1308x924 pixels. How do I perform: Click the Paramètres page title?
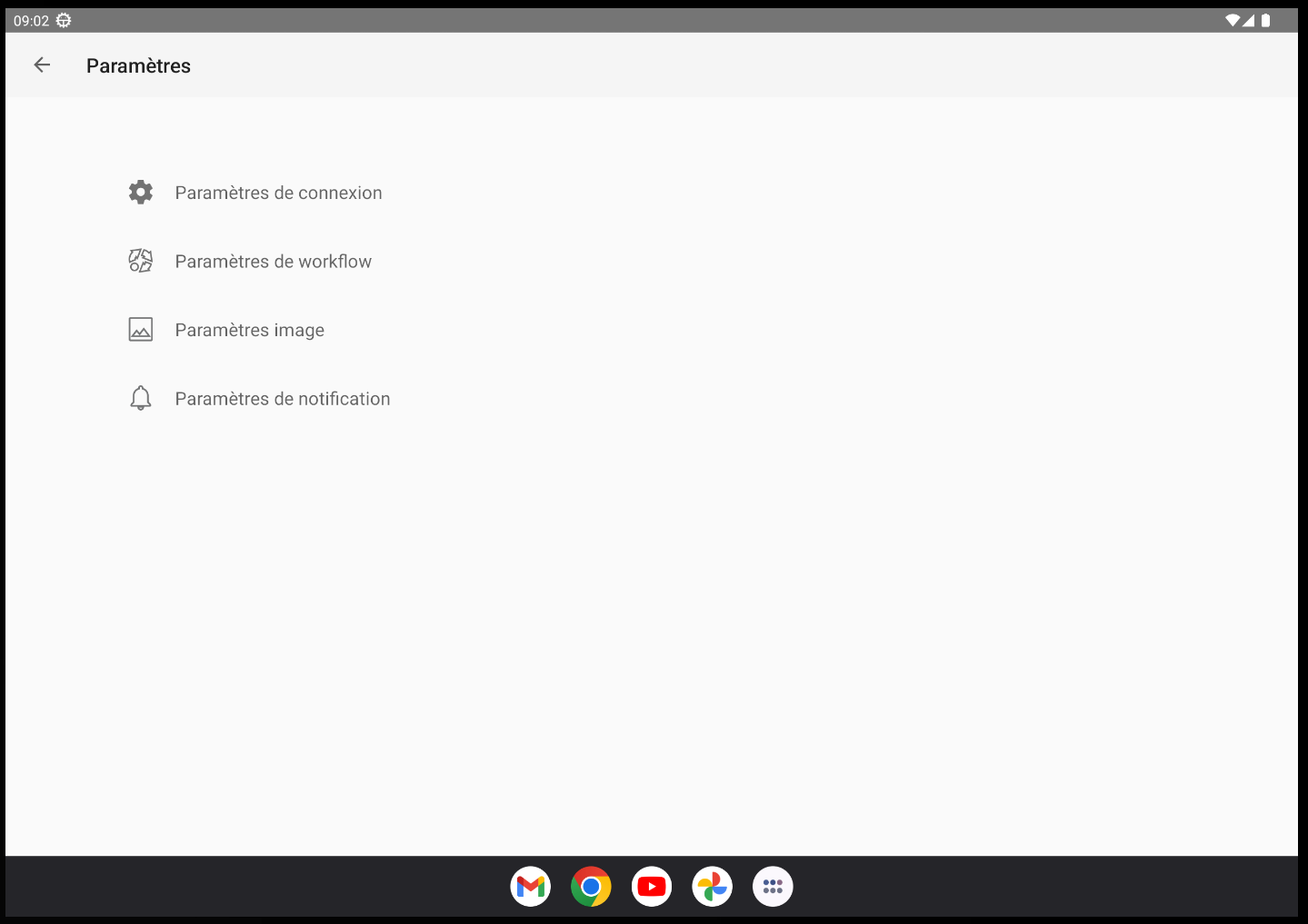(x=138, y=65)
